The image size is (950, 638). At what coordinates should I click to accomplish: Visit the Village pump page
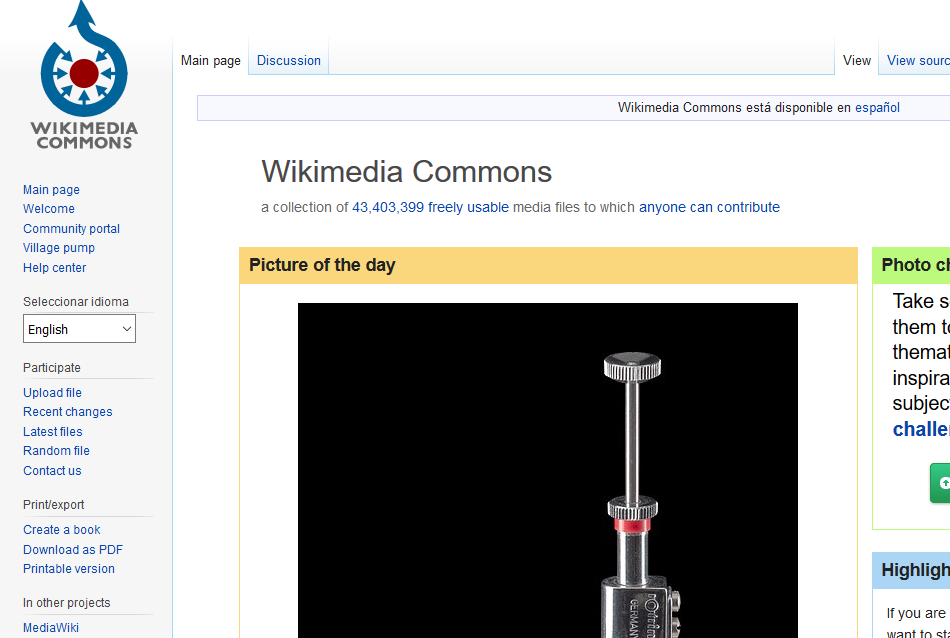[x=59, y=248]
